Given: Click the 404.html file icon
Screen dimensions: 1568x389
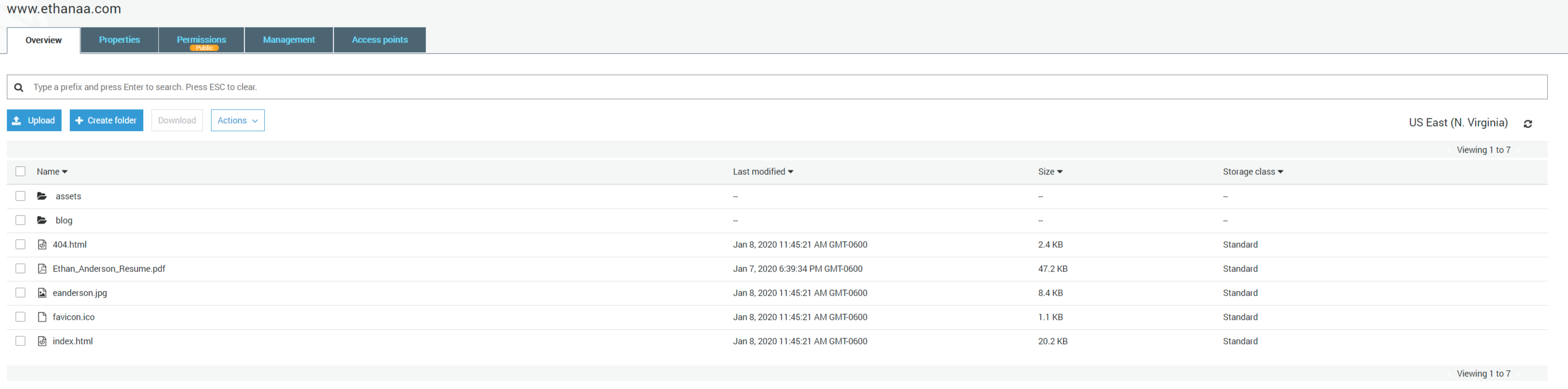Looking at the screenshot, I should 42,245.
